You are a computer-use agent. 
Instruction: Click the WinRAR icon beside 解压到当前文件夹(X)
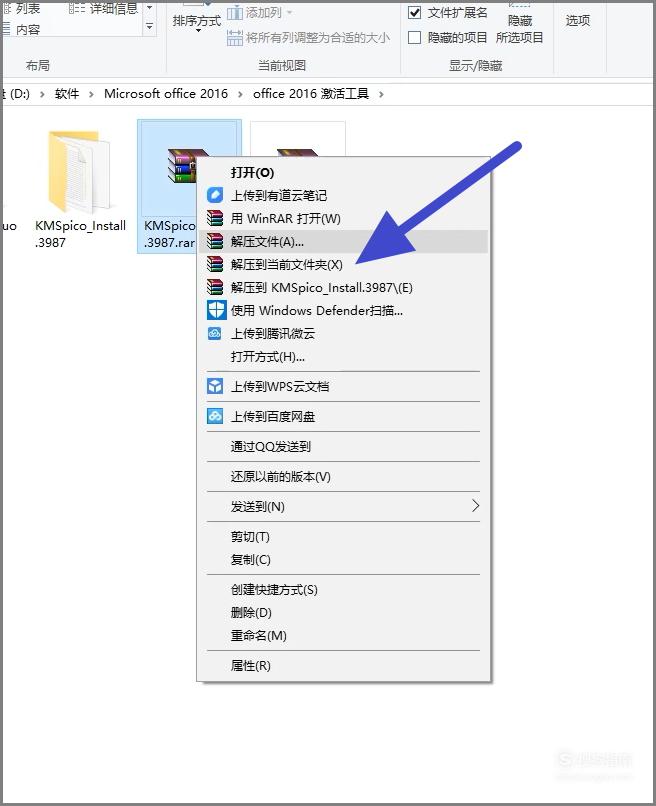pyautogui.click(x=215, y=264)
